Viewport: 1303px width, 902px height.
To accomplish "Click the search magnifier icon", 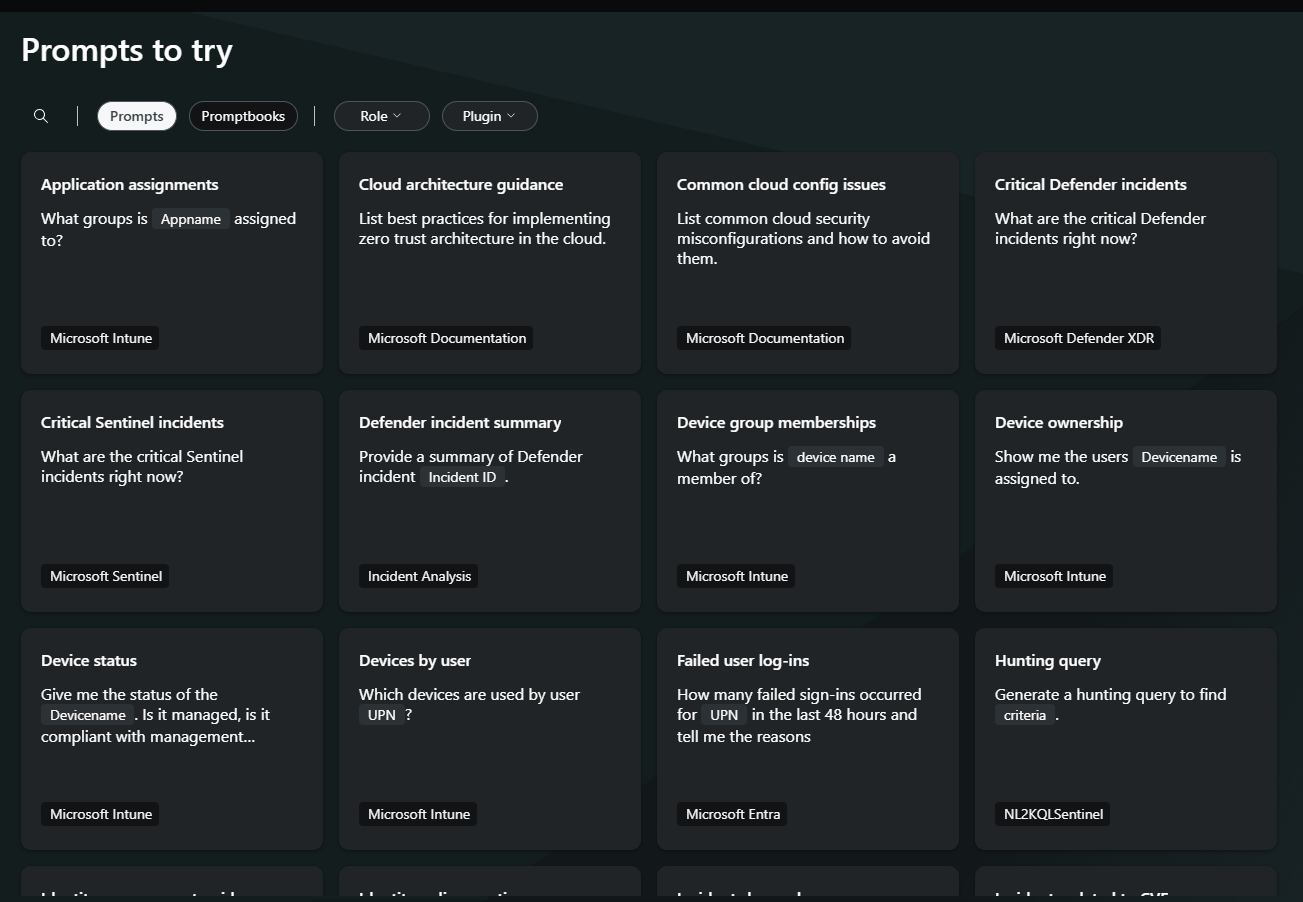I will point(41,116).
